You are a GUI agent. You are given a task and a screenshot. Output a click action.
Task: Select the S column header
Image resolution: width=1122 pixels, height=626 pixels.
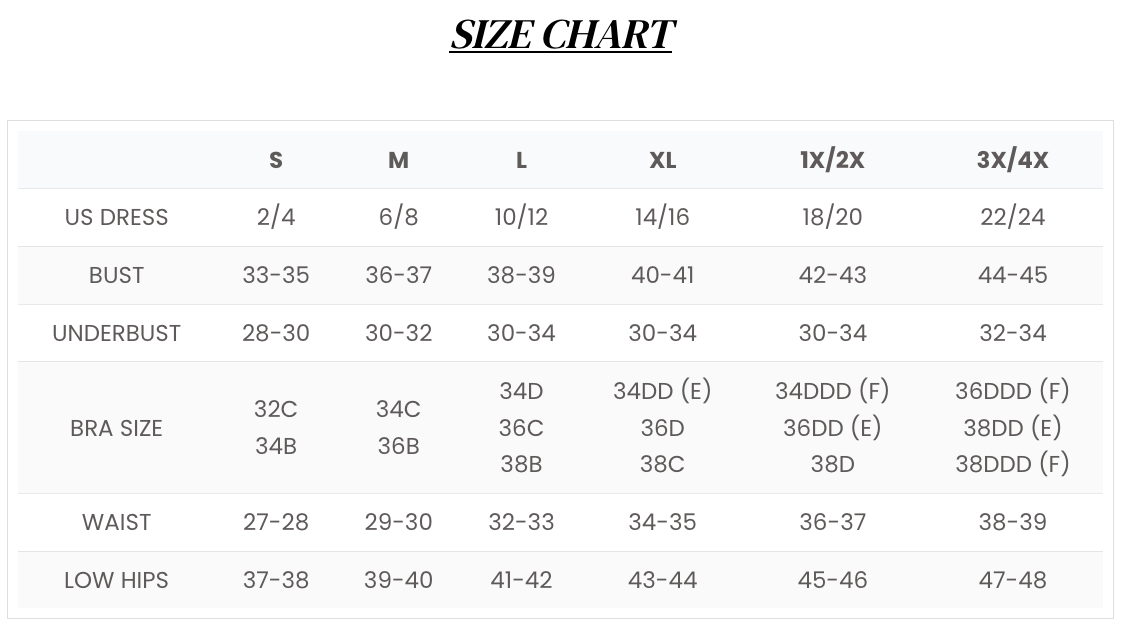[x=276, y=160]
